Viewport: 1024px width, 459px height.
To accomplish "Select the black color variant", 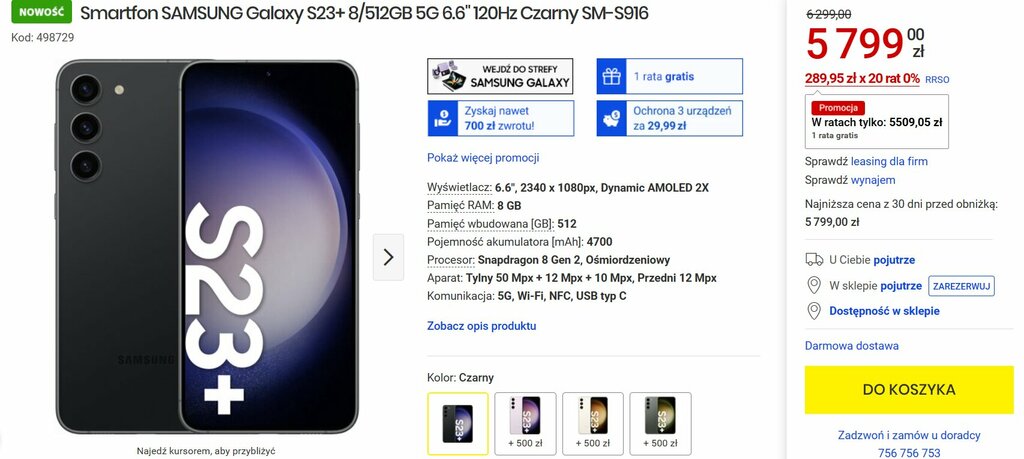I will [458, 423].
